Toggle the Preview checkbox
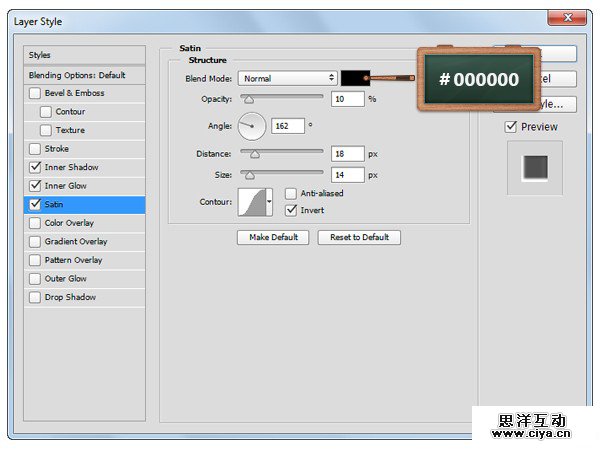The image size is (600, 449). click(x=511, y=127)
